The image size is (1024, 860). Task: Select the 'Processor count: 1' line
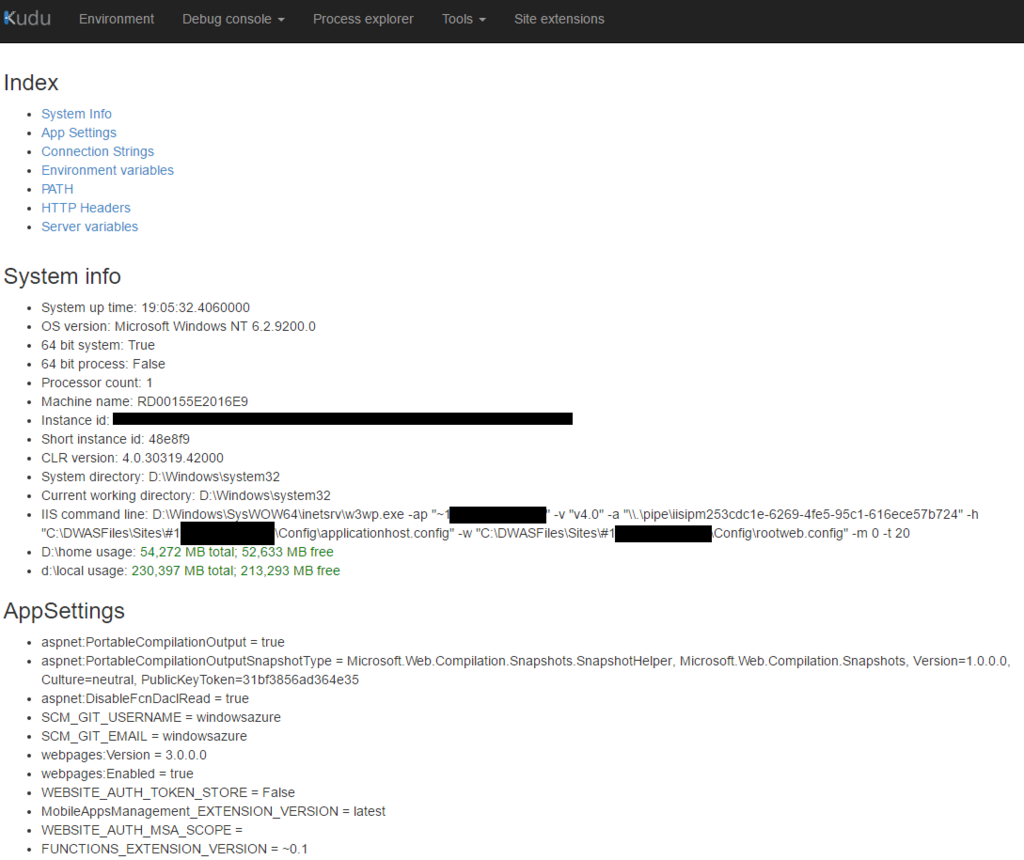[97, 383]
